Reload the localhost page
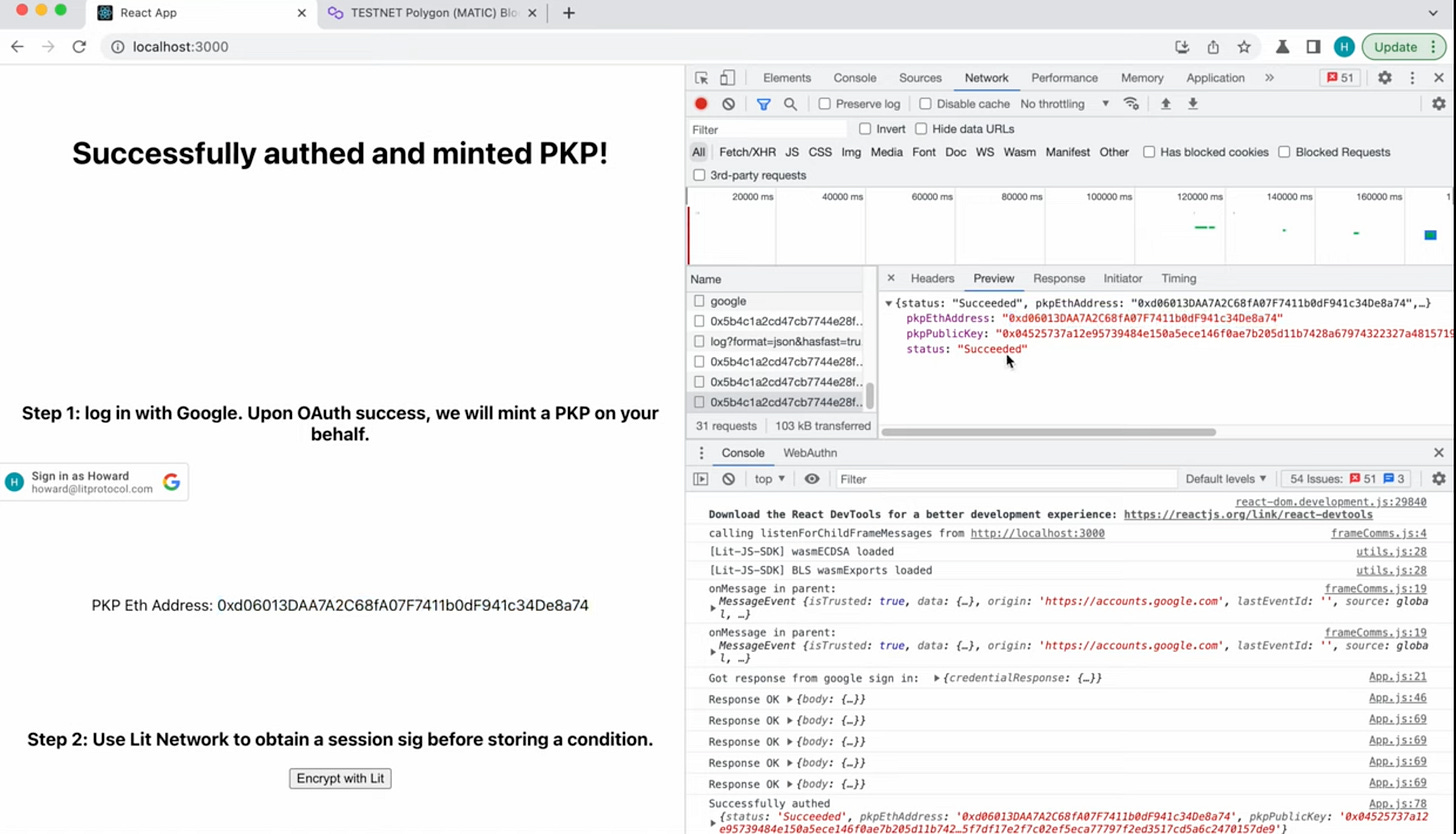The image size is (1456, 834). pos(79,47)
